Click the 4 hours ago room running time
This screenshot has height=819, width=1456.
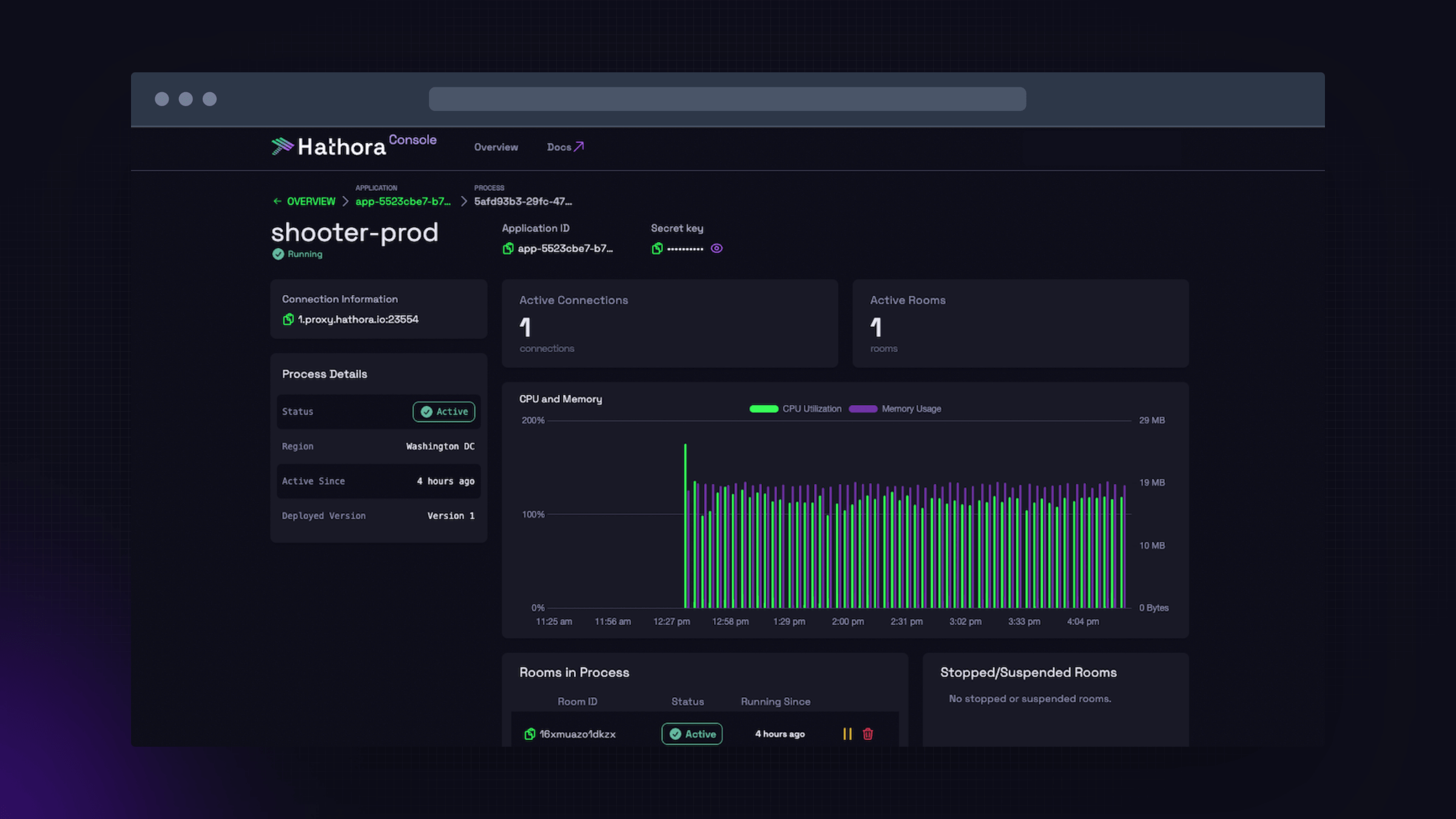point(780,735)
